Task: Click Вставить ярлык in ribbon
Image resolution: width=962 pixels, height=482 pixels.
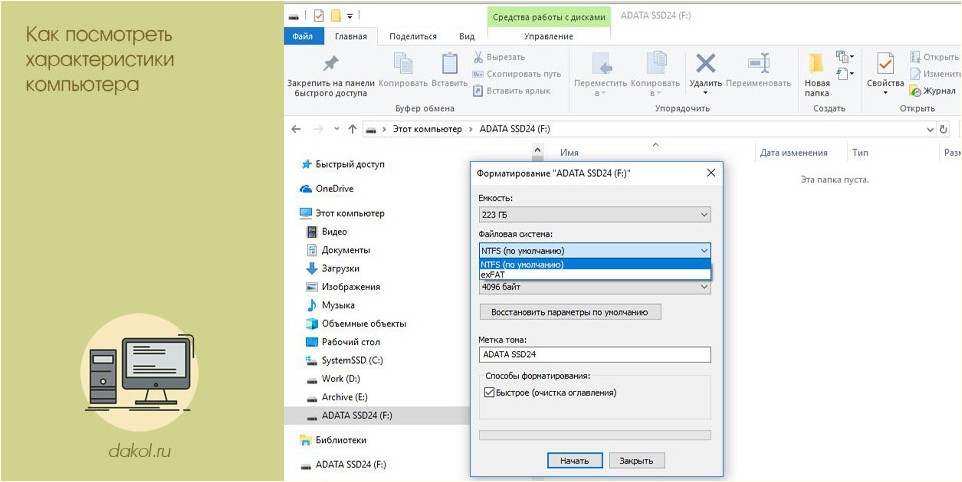Action: 512,91
